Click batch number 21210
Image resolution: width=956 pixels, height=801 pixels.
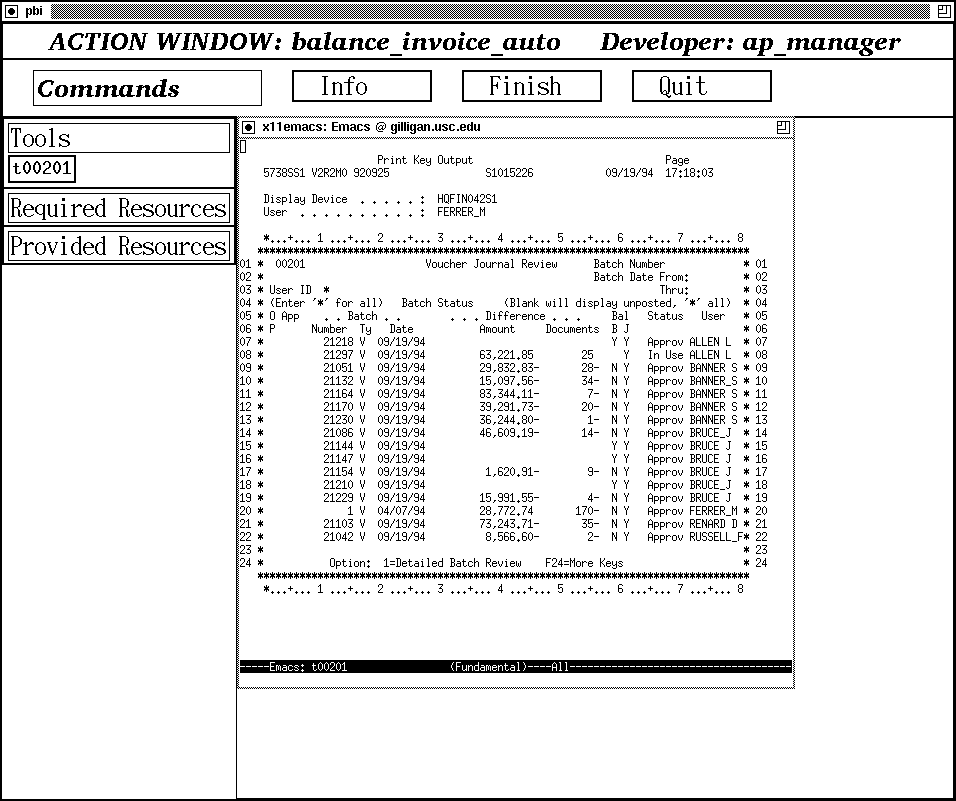click(x=338, y=485)
